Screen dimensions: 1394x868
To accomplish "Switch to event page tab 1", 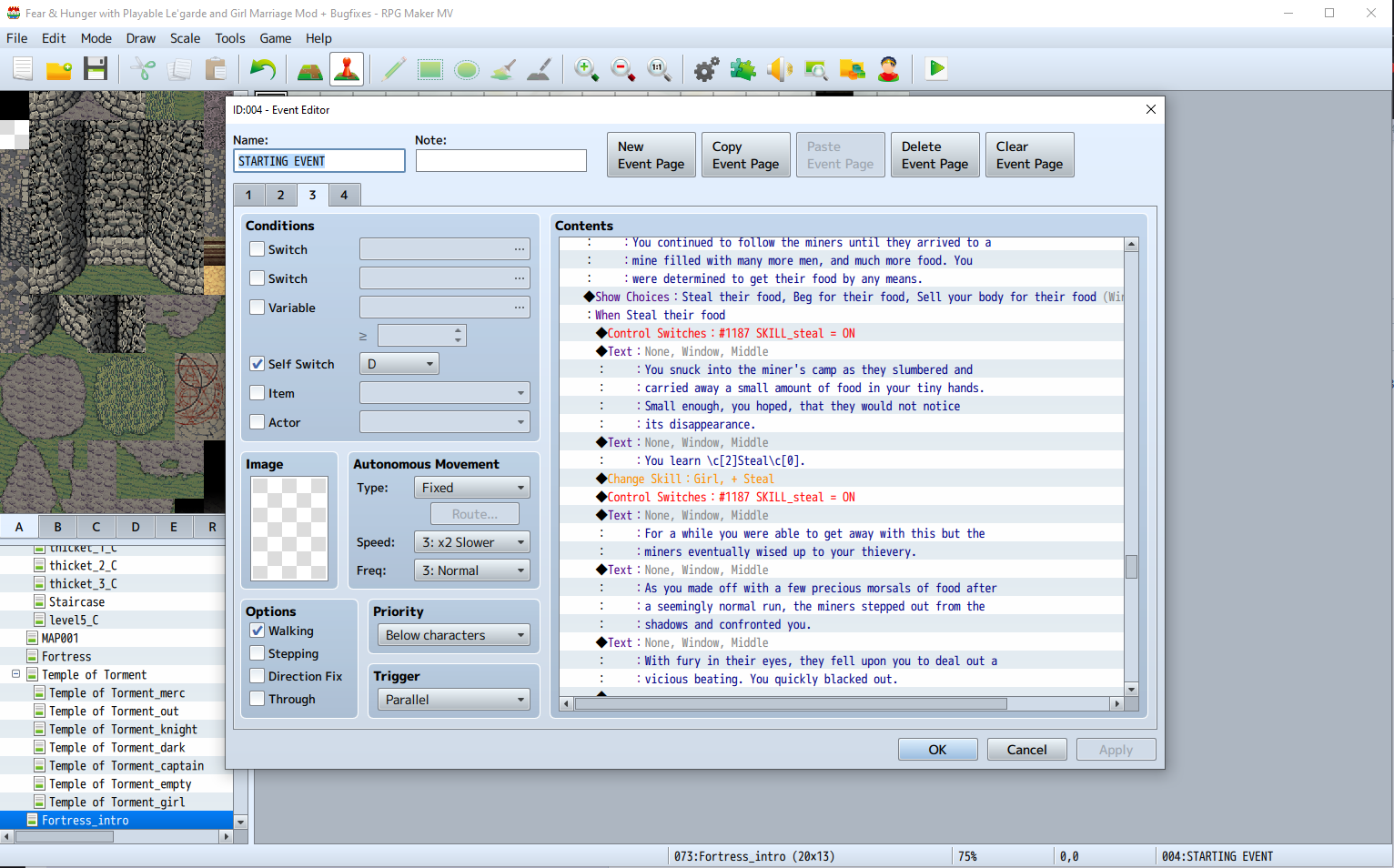I will [248, 195].
